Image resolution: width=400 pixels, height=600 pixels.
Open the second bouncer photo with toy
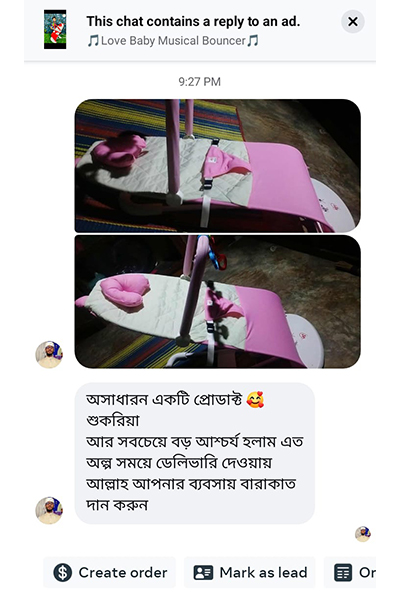(217, 302)
